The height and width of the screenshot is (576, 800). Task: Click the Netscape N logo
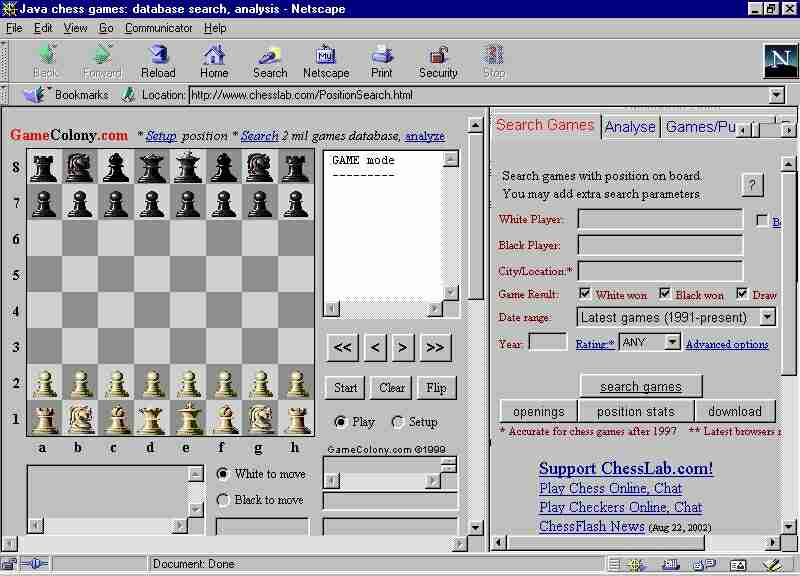(x=780, y=61)
